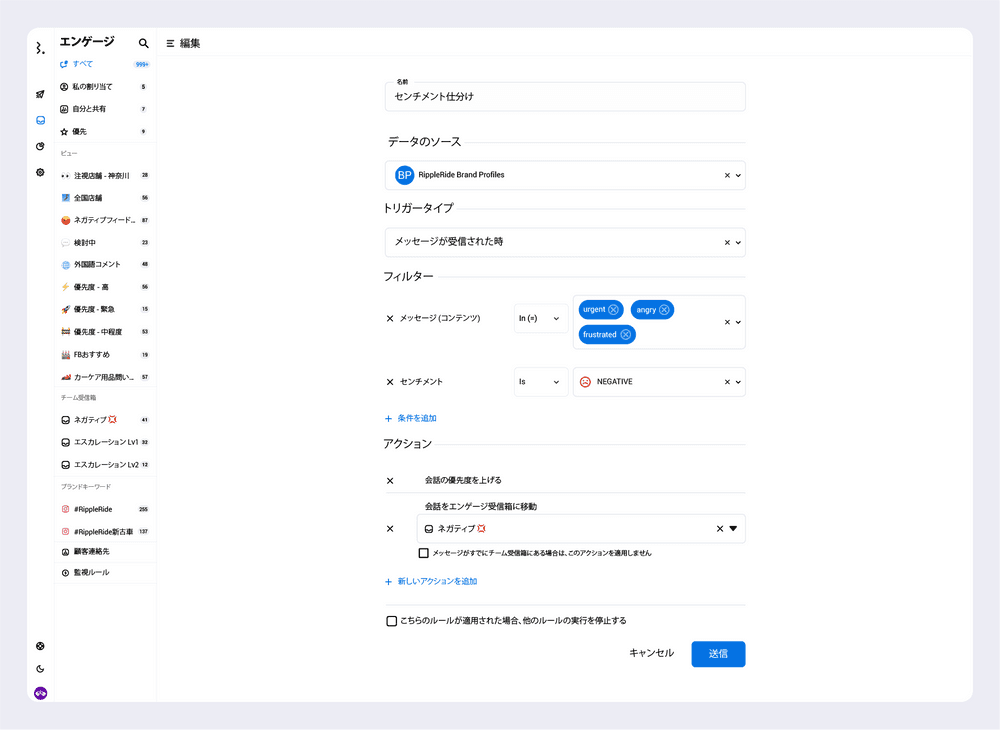The width and height of the screenshot is (1000, 730).
Task: Click the 名前 input field
Action: pos(565,97)
